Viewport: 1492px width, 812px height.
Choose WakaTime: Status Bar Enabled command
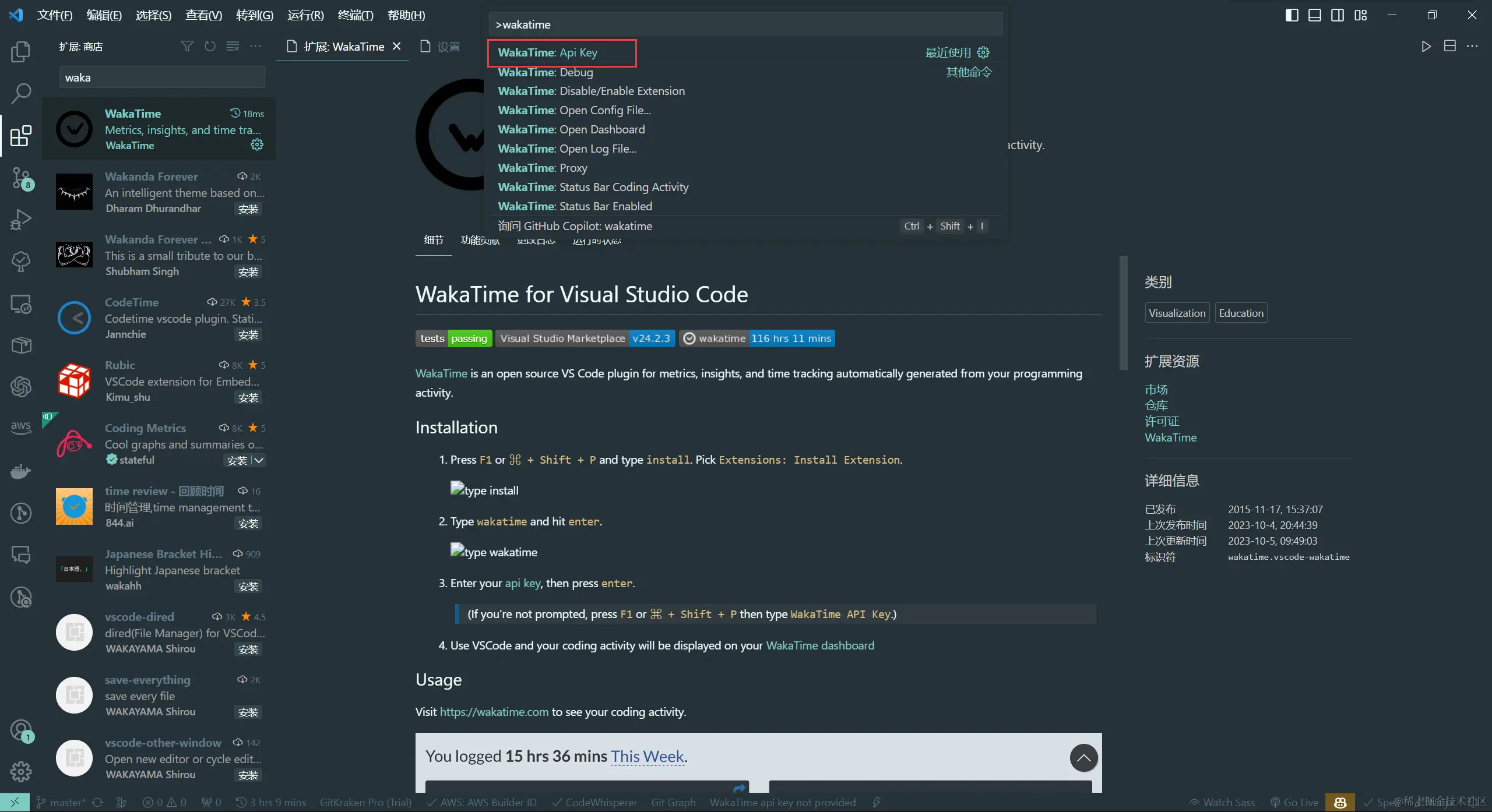pyautogui.click(x=745, y=206)
